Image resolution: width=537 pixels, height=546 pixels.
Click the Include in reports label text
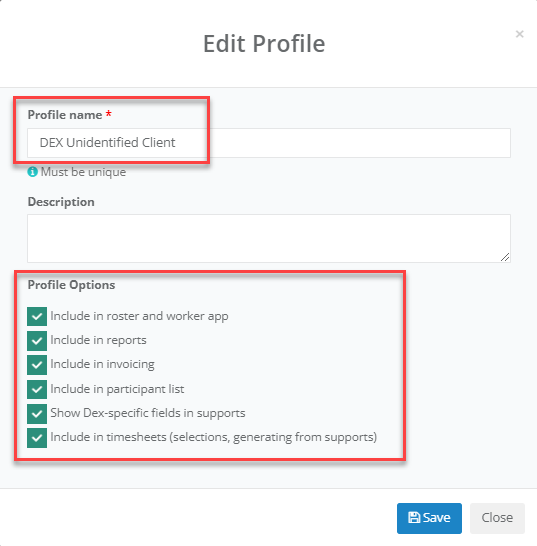pyautogui.click(x=98, y=340)
